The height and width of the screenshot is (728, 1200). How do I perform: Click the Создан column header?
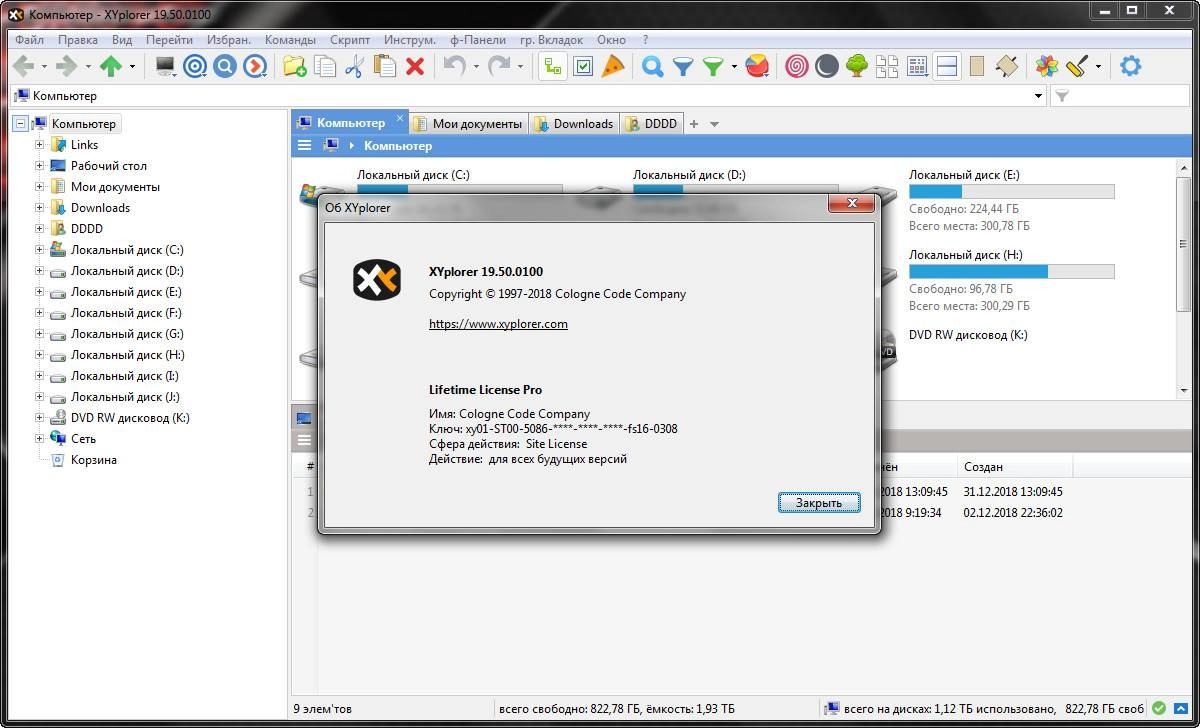pyautogui.click(x=1014, y=467)
